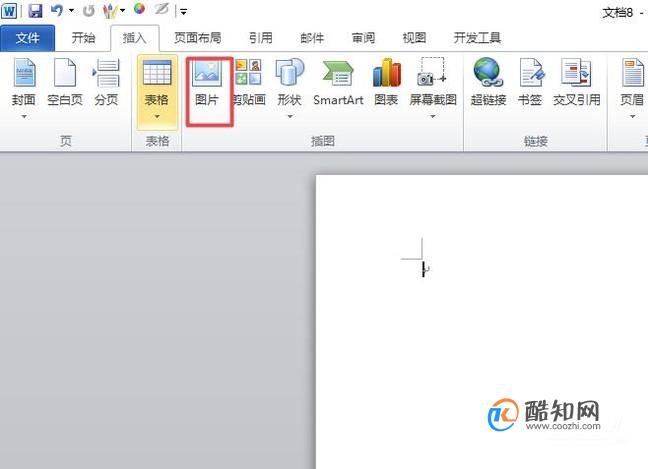Image resolution: width=648 pixels, height=469 pixels.
Task: Insert a 超链接 hyperlink
Action: tap(488, 83)
